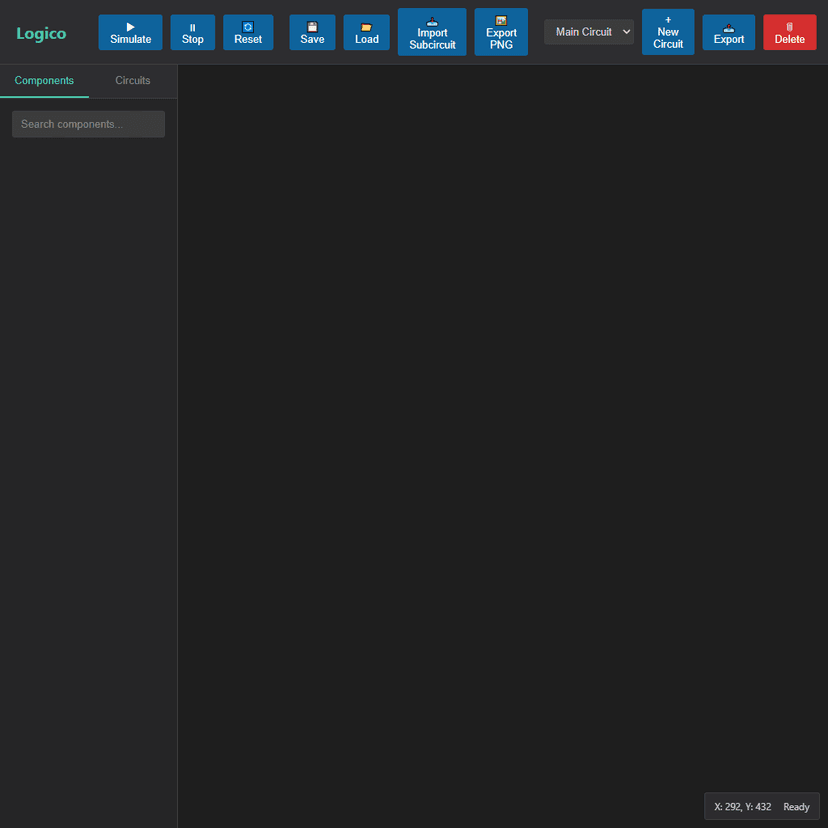Click the Save disk icon

pos(311,24)
